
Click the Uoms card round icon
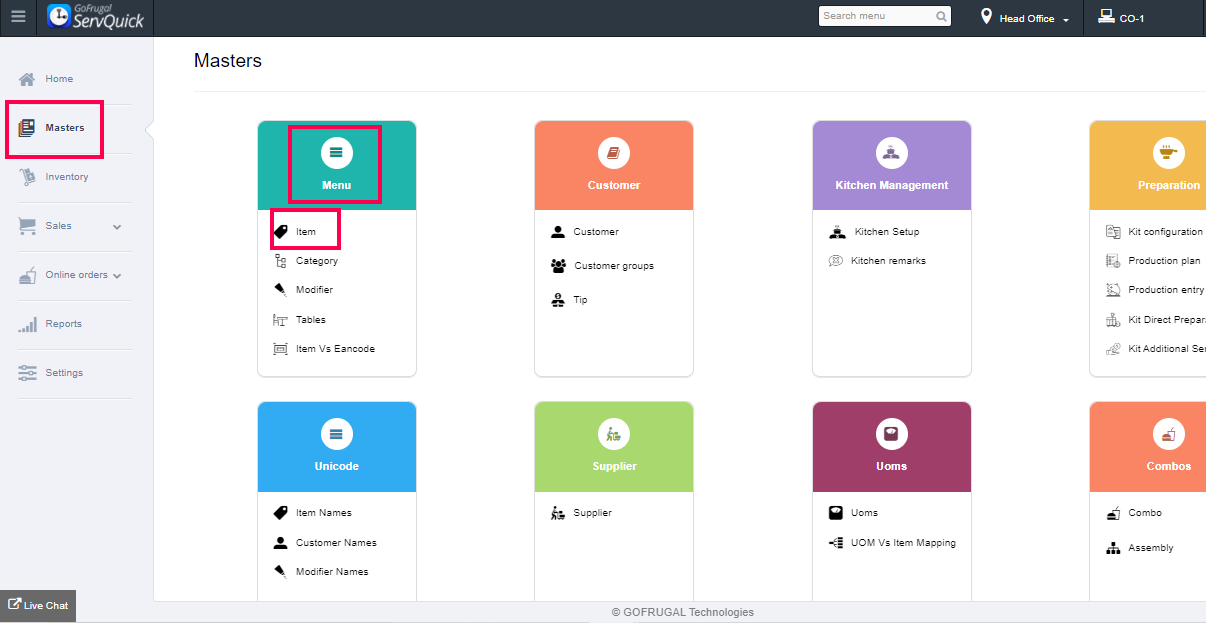tap(891, 434)
